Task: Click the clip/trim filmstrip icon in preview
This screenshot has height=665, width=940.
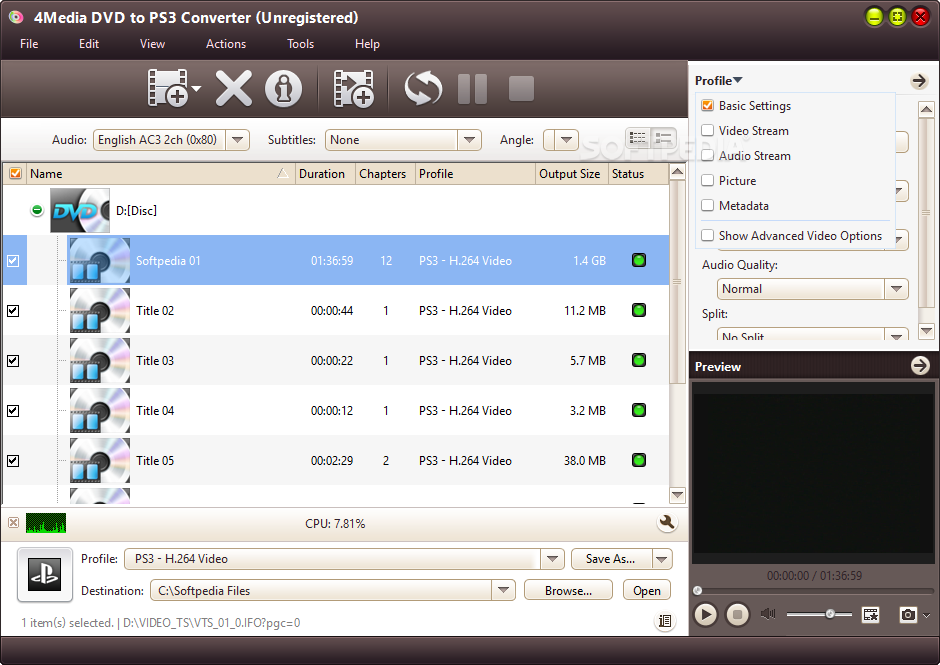Action: (870, 614)
